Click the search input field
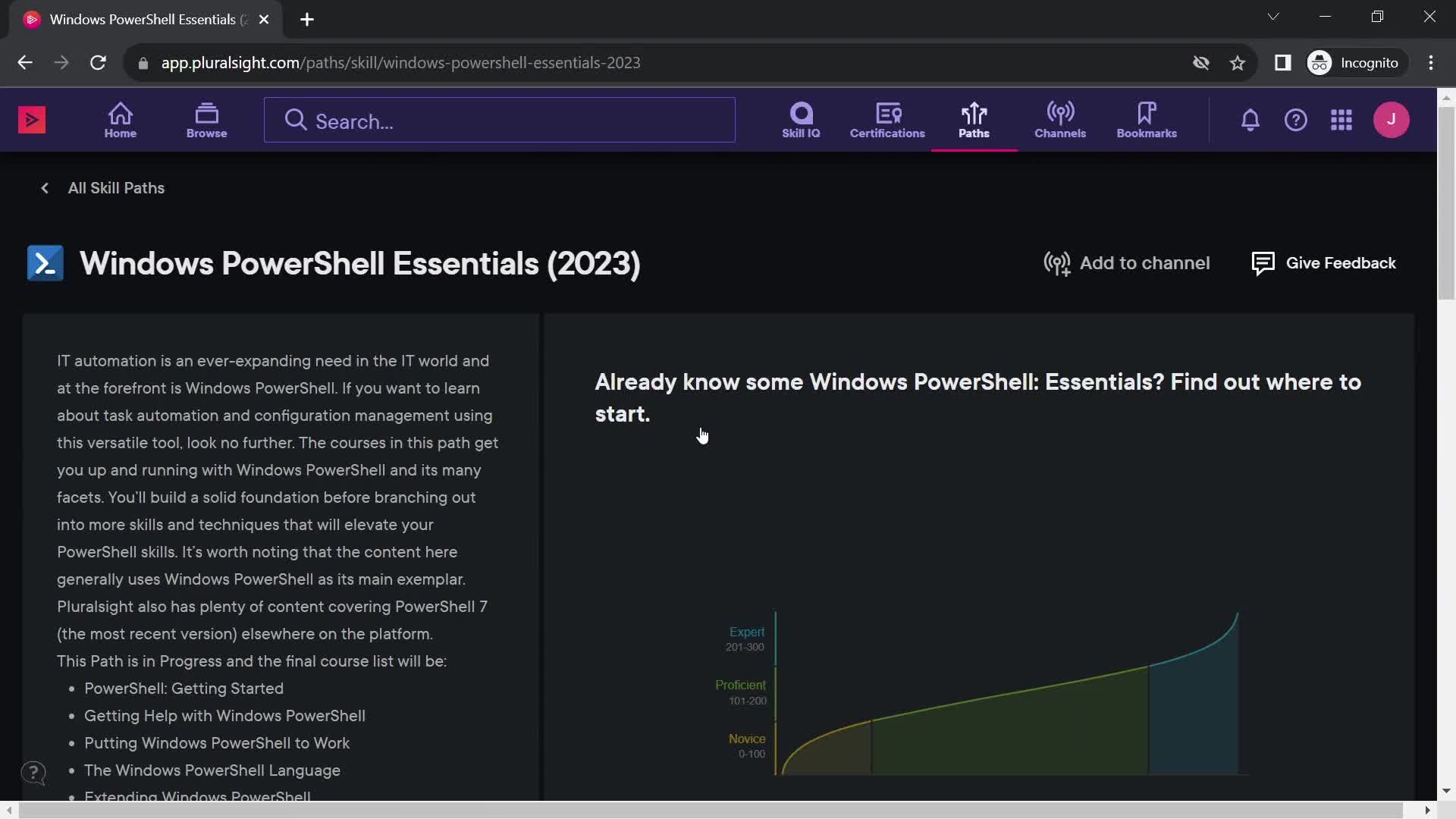The height and width of the screenshot is (819, 1456). (500, 120)
